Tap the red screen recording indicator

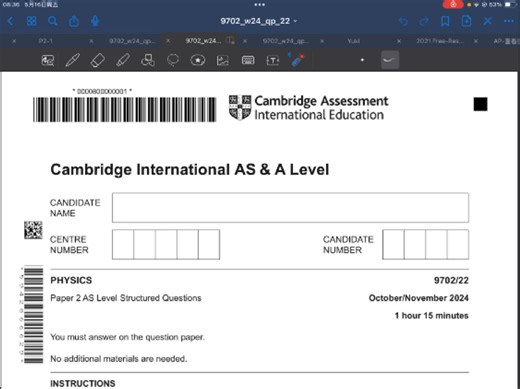[x=453, y=4]
